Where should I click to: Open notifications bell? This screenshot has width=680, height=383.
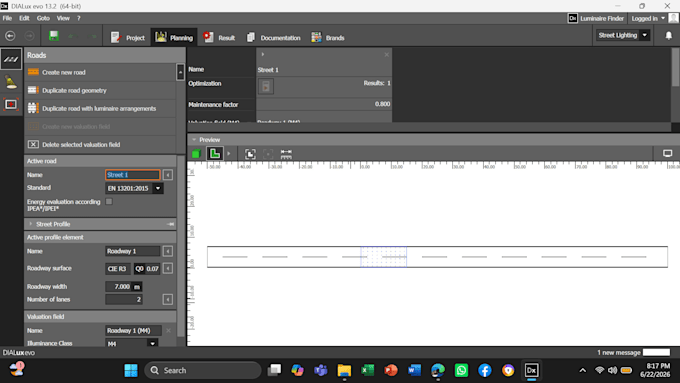(668, 36)
